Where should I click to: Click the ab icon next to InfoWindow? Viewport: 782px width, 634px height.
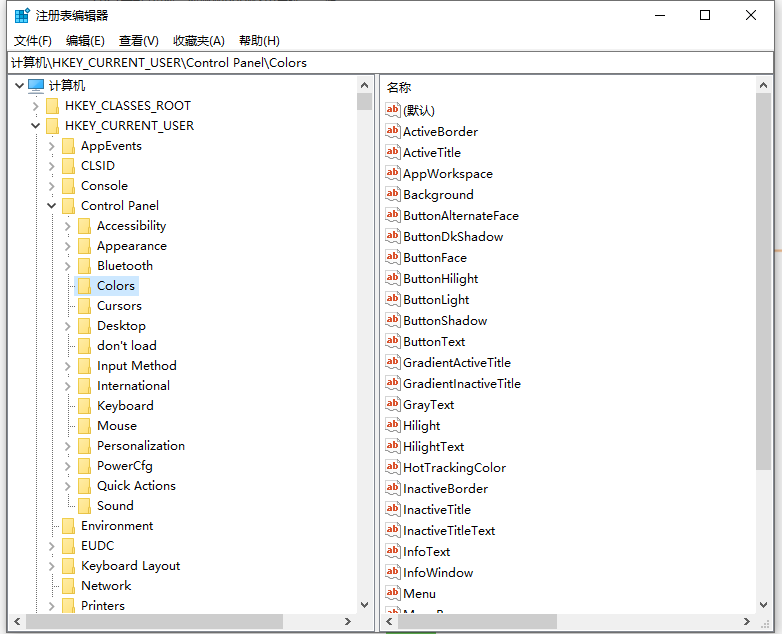(x=393, y=572)
